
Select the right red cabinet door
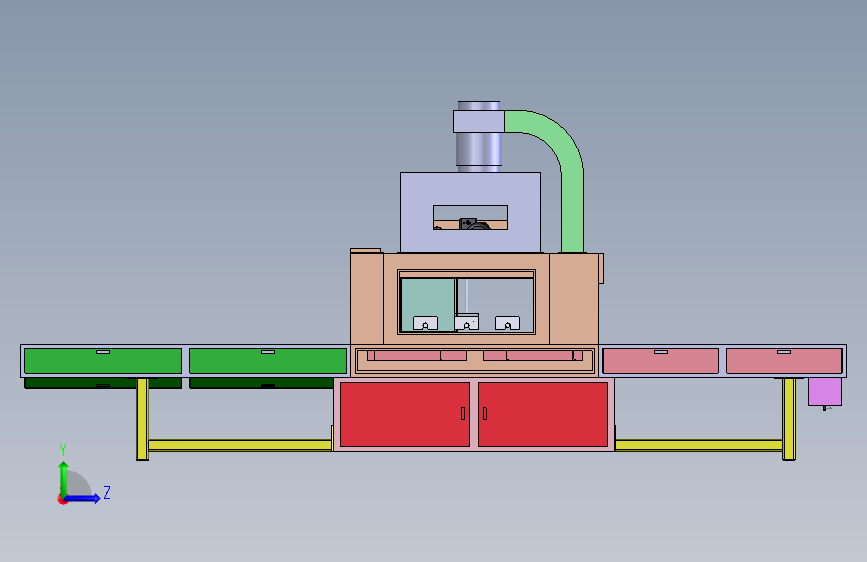(543, 414)
